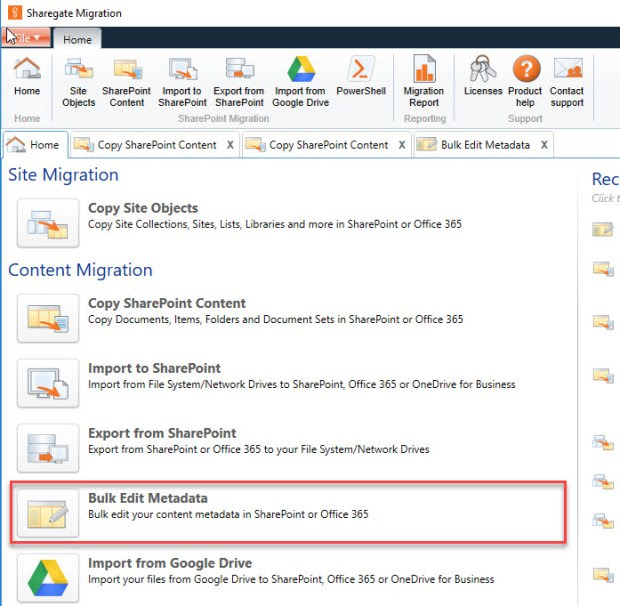The height and width of the screenshot is (606, 620).
Task: Open SharePoint Content ribbon tool
Action: pyautogui.click(x=127, y=82)
